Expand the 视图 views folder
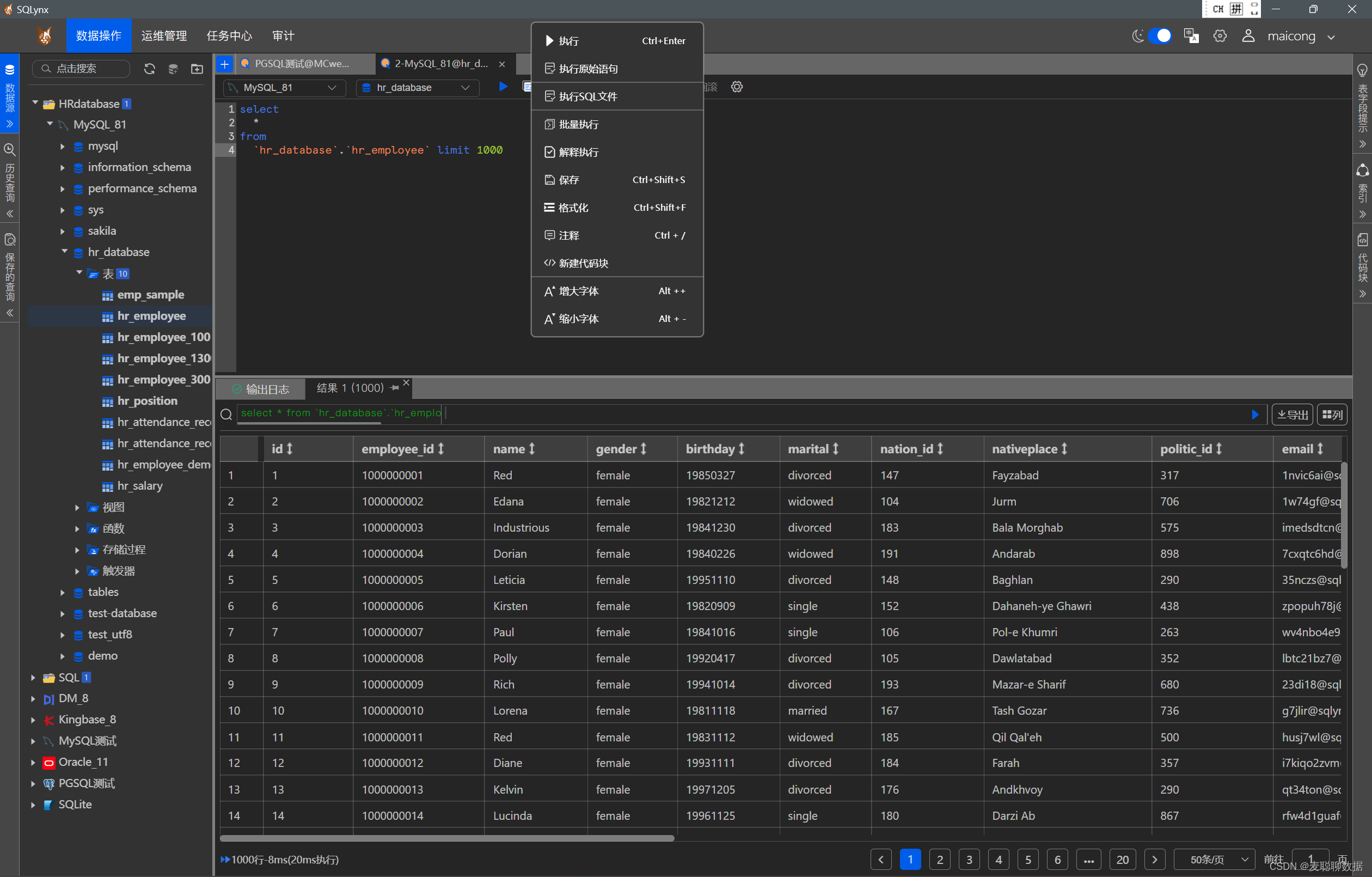Viewport: 1372px width, 877px height. [77, 508]
